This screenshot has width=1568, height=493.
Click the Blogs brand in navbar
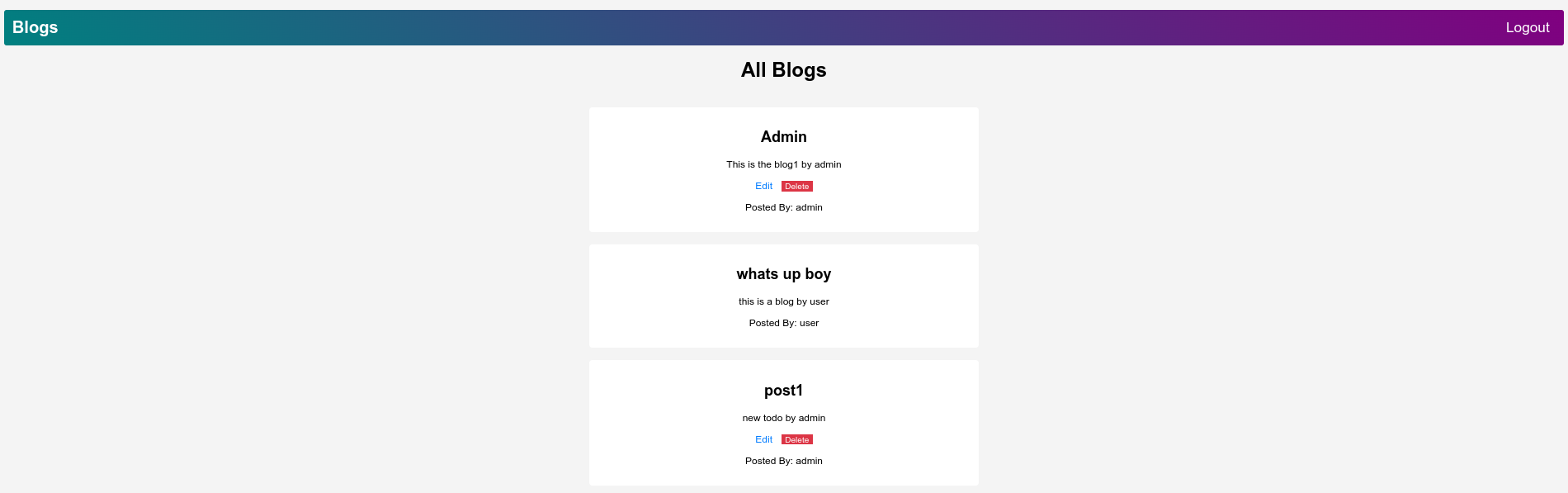[x=35, y=27]
